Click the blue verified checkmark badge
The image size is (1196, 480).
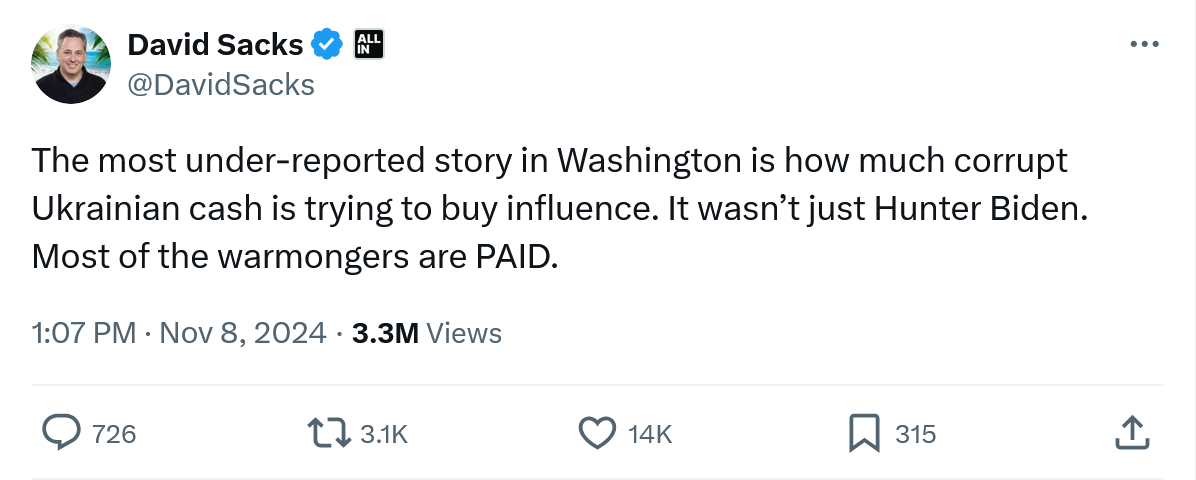tap(325, 45)
